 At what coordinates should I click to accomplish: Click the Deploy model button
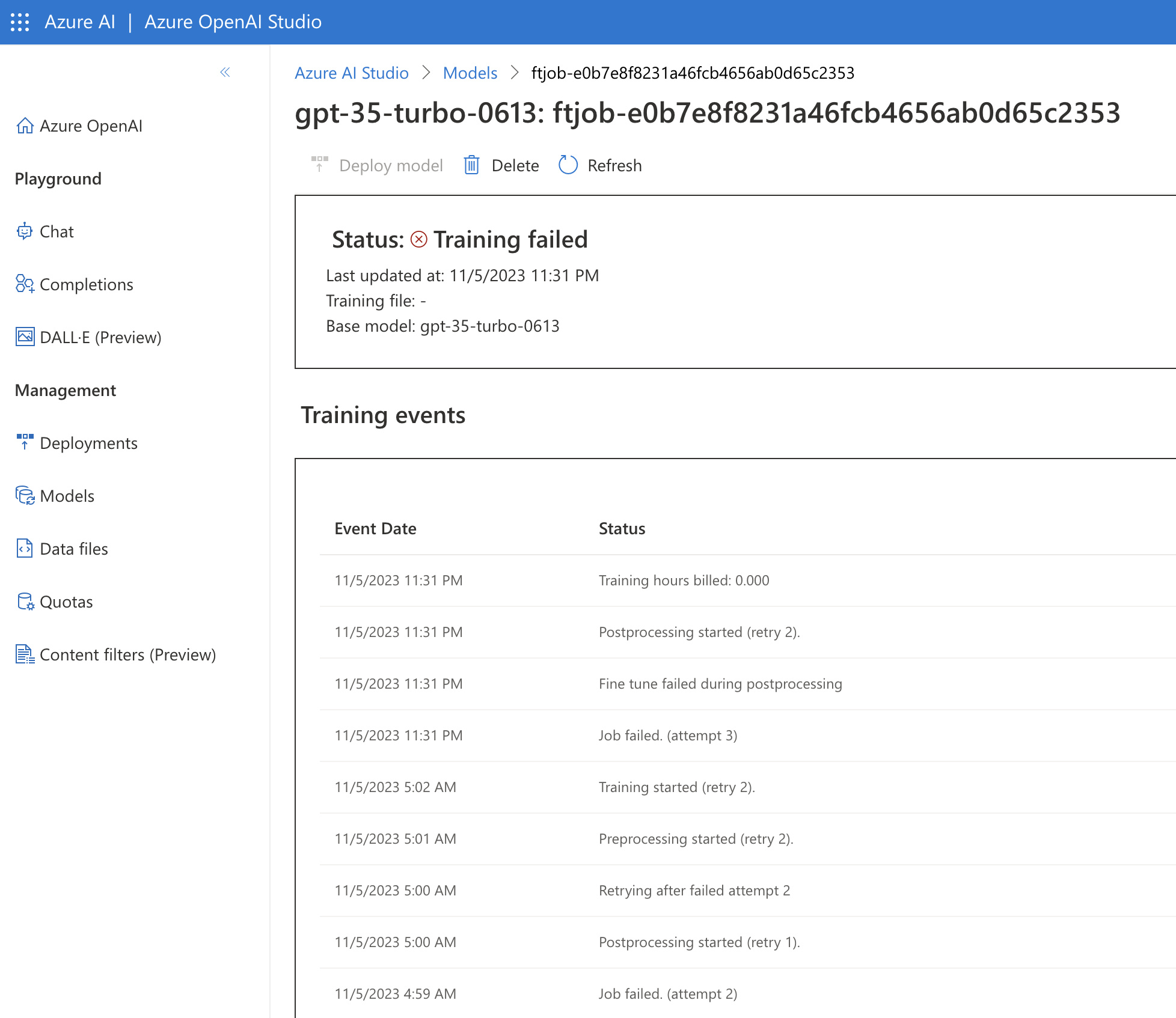coord(377,165)
